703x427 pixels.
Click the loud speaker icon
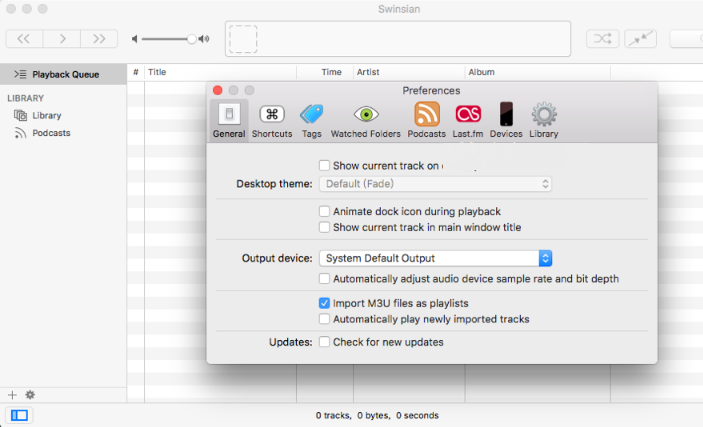[204, 39]
